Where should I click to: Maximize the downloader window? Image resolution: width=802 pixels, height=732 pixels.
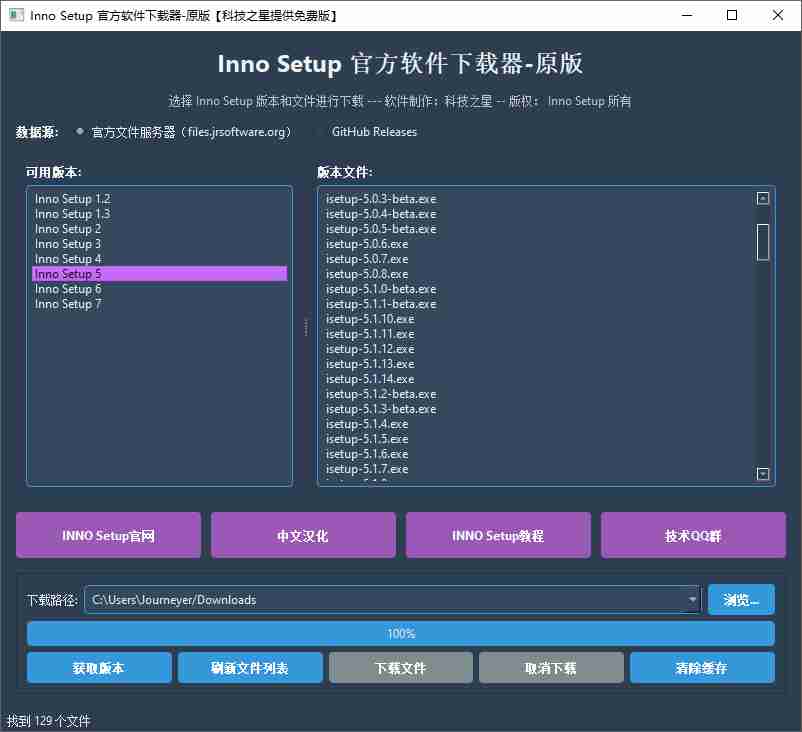coord(732,15)
